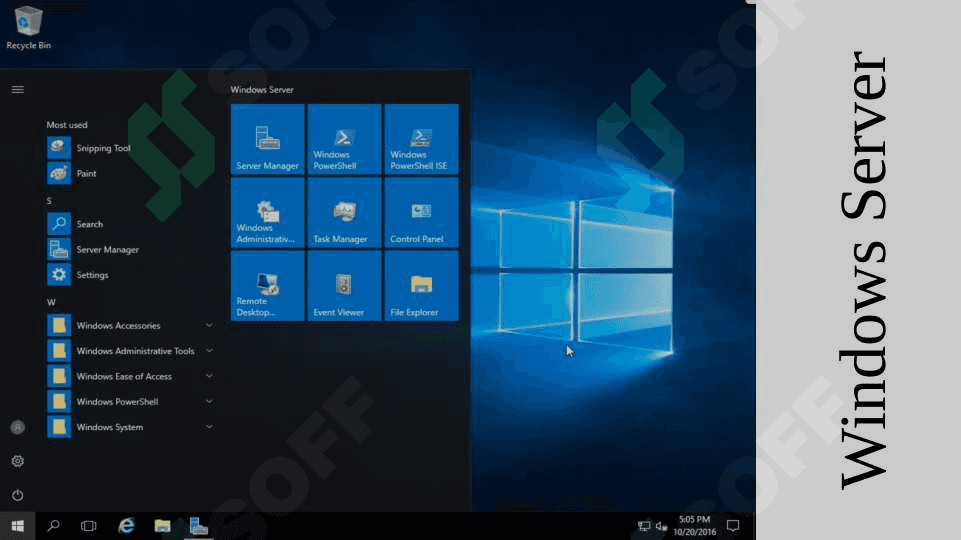Open the Windows Administrative Tools tile
This screenshot has height=540, width=961.
tap(268, 213)
